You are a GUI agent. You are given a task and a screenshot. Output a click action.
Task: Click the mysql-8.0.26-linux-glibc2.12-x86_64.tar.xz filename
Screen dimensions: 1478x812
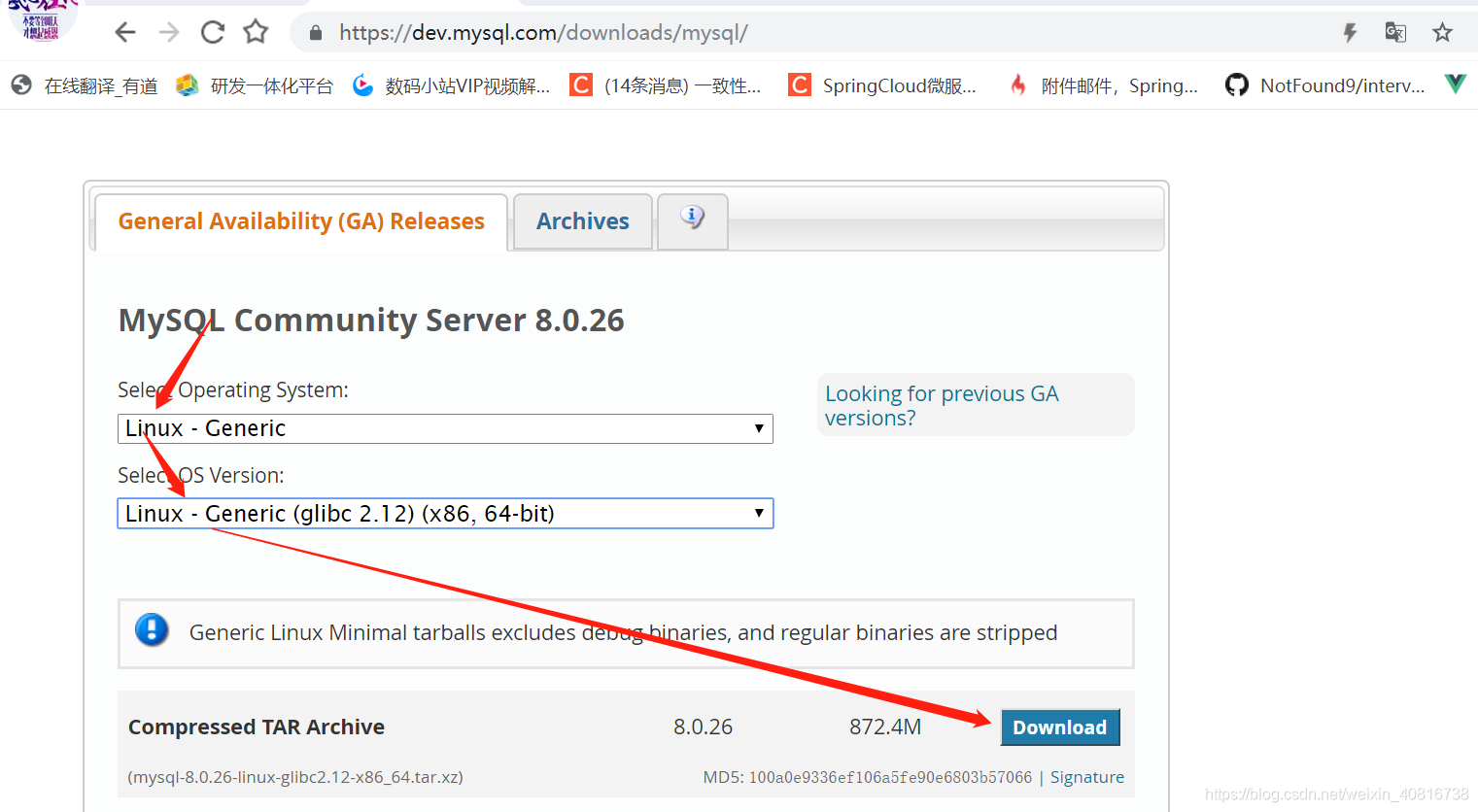295,777
